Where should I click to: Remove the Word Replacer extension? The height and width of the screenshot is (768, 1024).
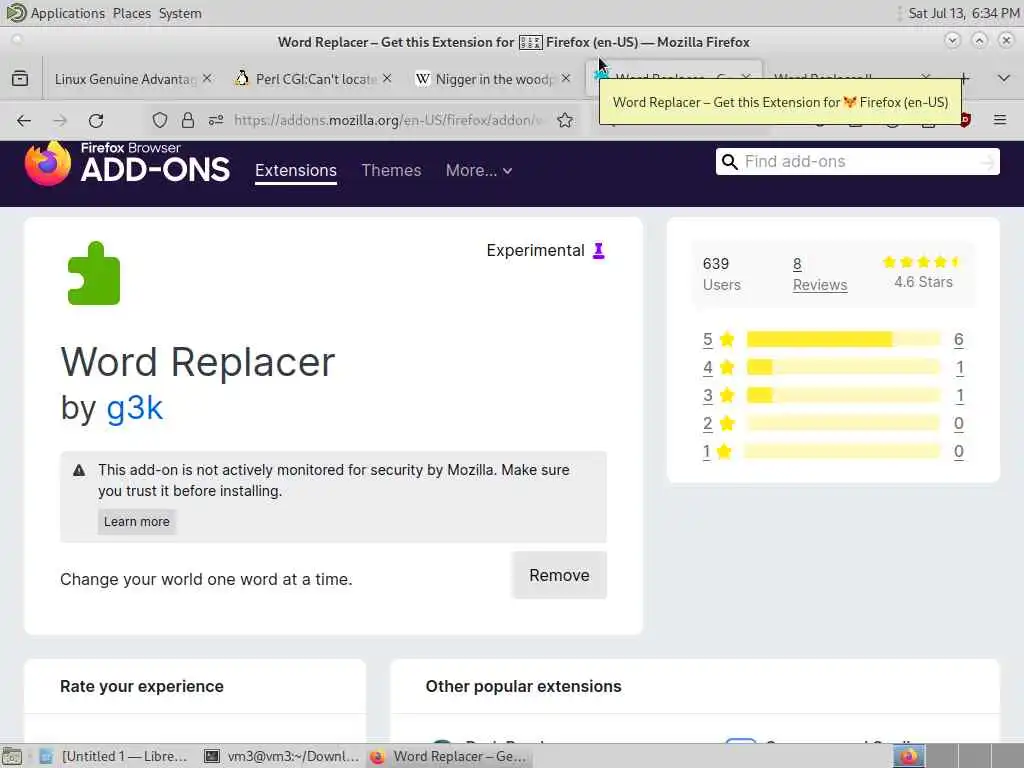559,575
